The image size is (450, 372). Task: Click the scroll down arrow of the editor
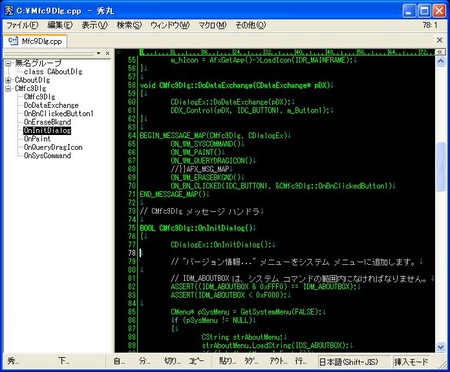pyautogui.click(x=440, y=347)
